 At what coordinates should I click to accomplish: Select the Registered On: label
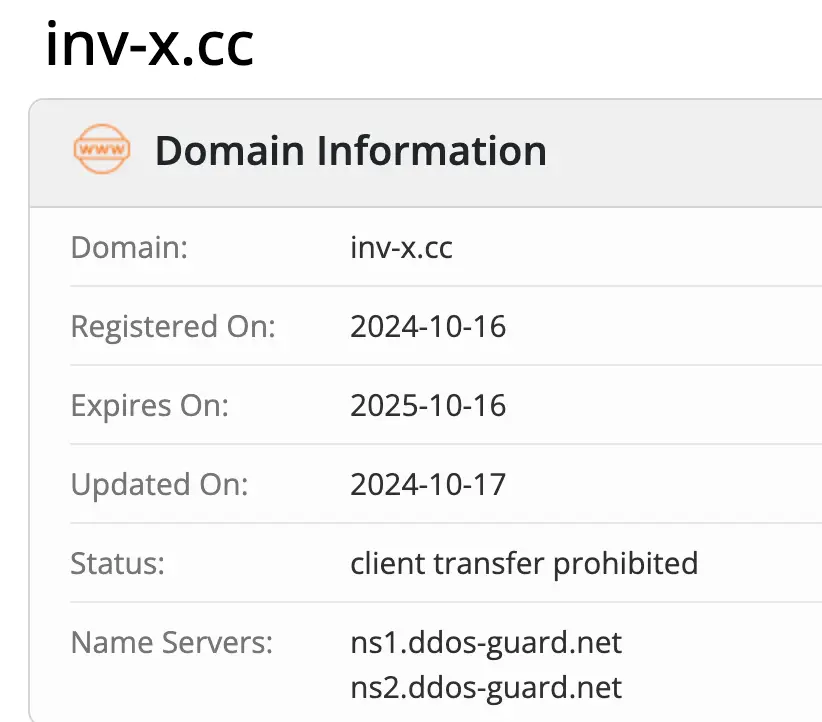click(173, 326)
